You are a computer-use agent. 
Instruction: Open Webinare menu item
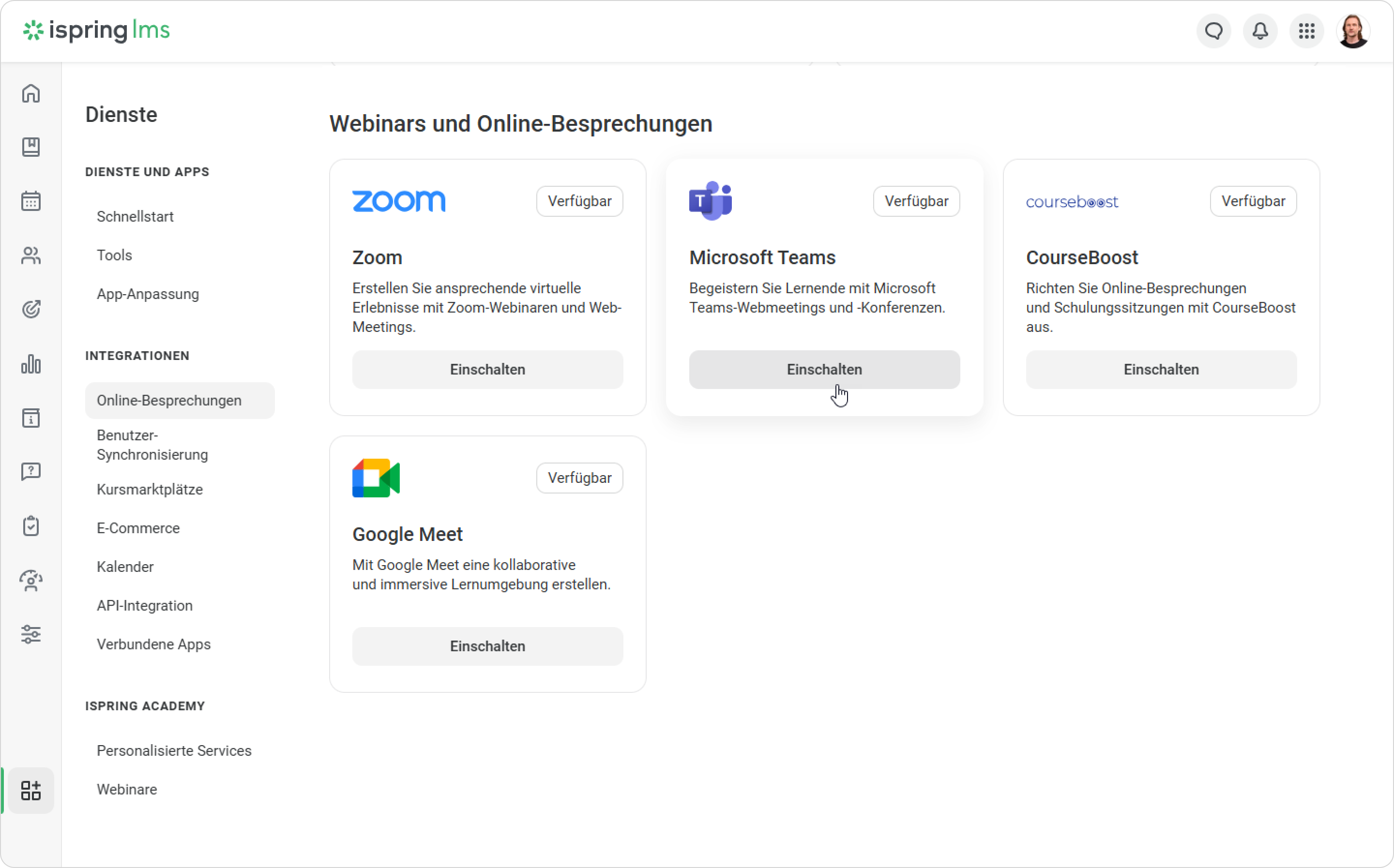click(127, 789)
